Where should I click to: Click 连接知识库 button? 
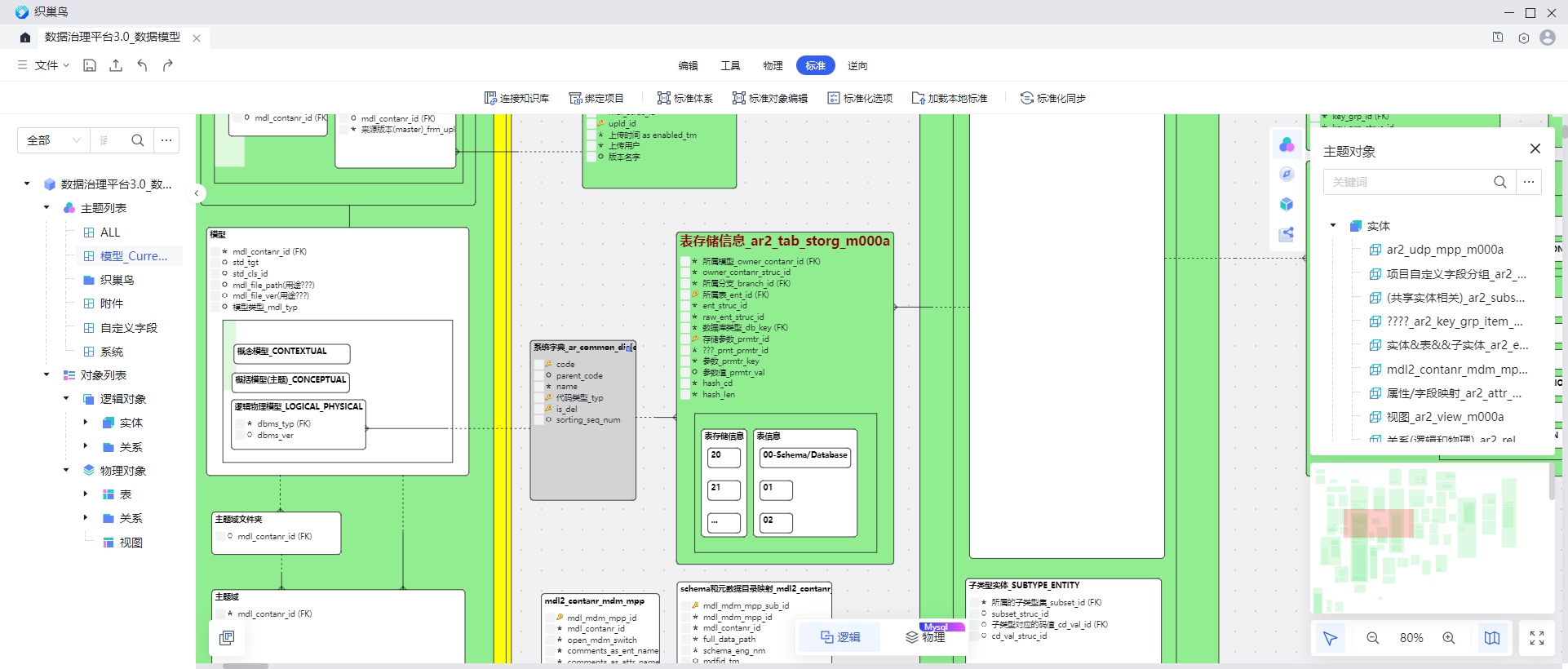point(516,98)
